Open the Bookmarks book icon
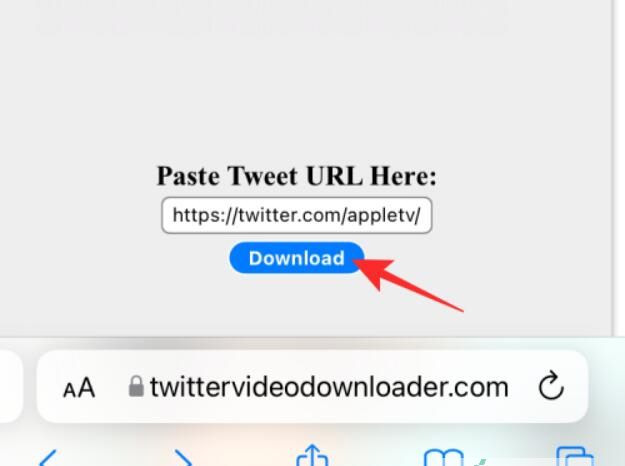This screenshot has width=625, height=466. coord(444,458)
